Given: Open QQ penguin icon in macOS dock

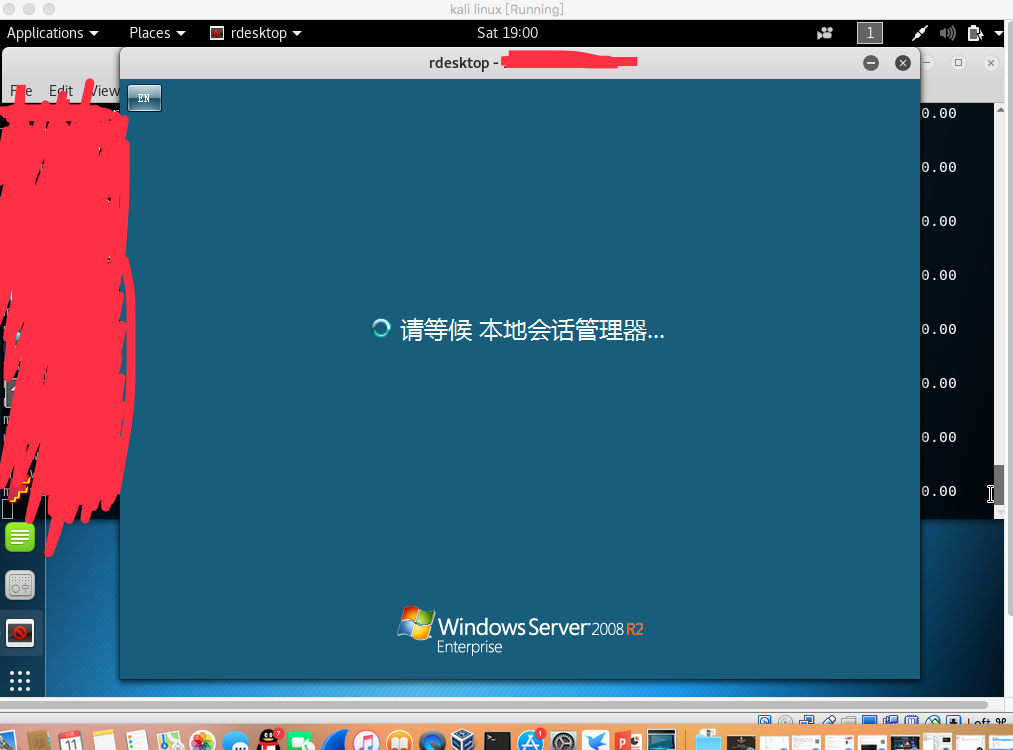Looking at the screenshot, I should click(269, 741).
